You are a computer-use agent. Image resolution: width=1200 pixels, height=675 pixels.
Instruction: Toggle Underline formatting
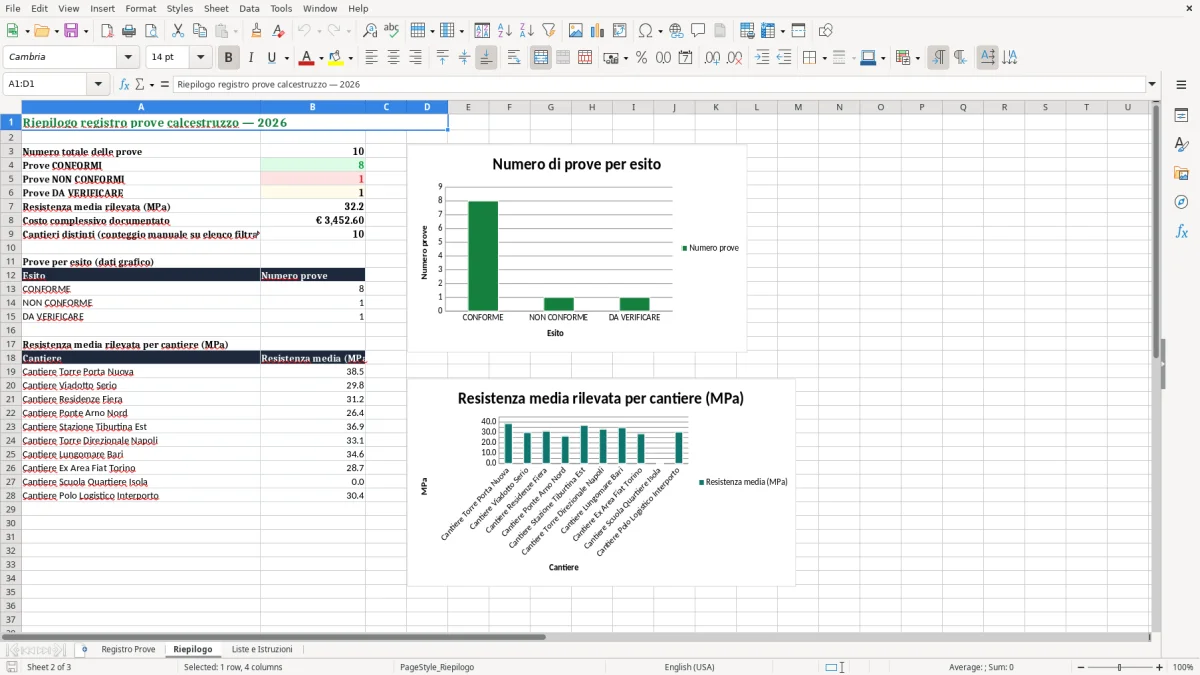(x=272, y=58)
